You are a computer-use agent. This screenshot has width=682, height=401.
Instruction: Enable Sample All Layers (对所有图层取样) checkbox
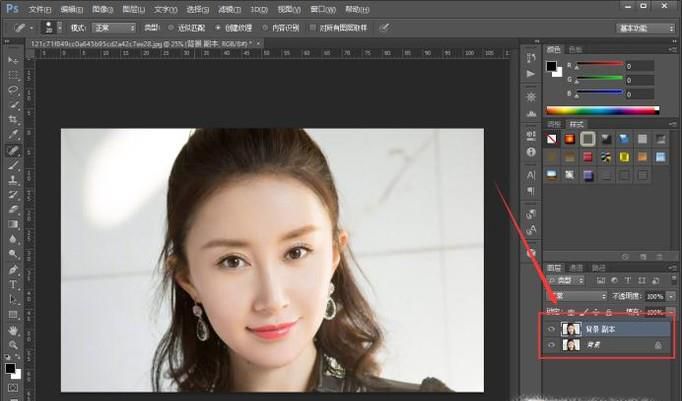[312, 28]
